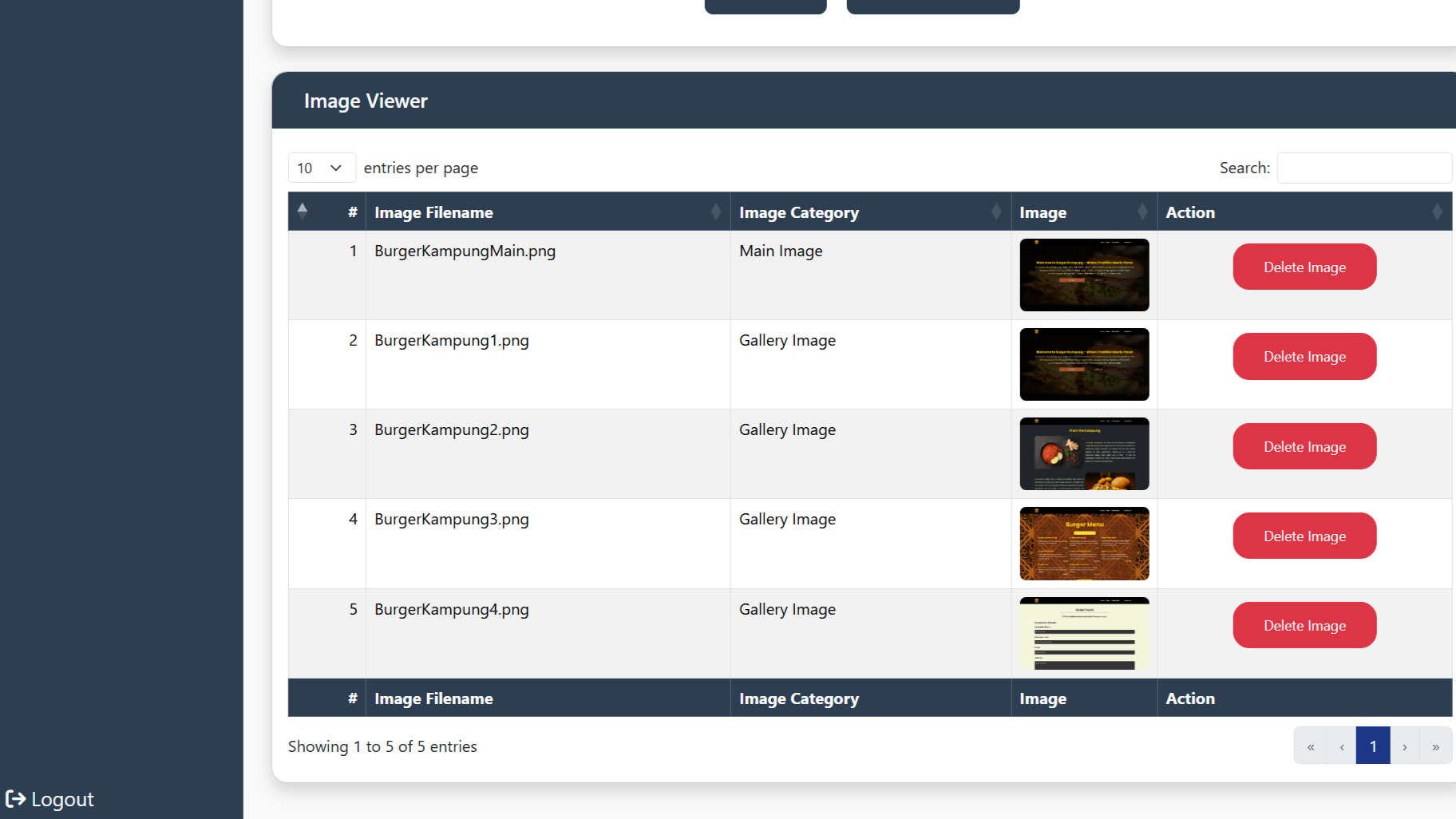Open the BurgerKampung2.png thumbnail
Viewport: 1456px width, 819px height.
coord(1084,454)
